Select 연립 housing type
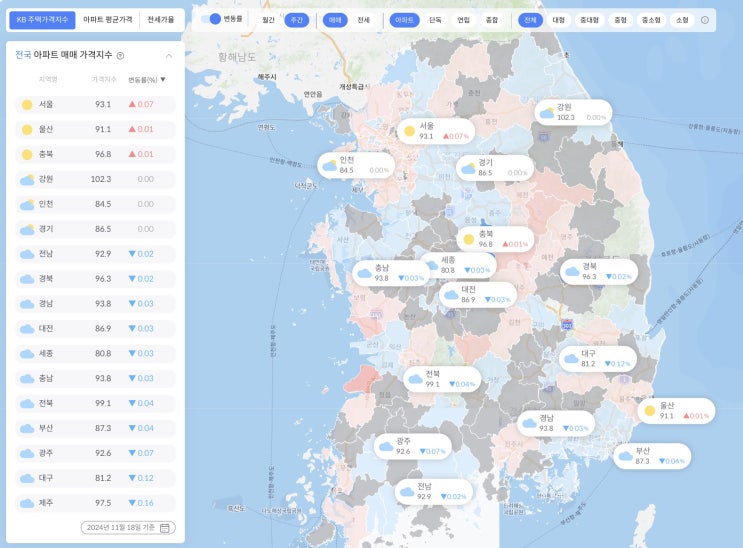This screenshot has height=548, width=743. click(463, 20)
